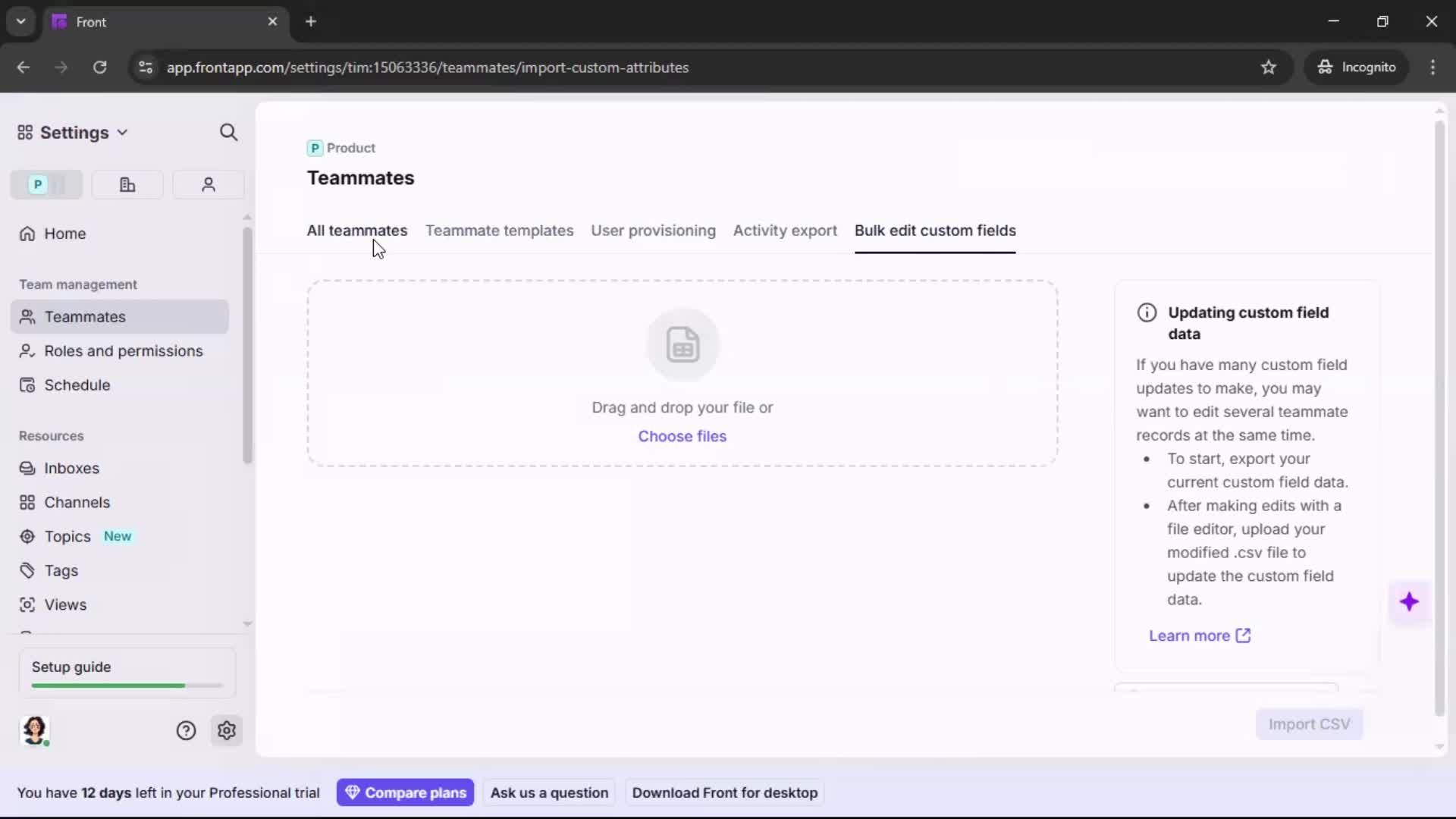Open the browser tab search chevron
1456x819 pixels.
pos(20,21)
